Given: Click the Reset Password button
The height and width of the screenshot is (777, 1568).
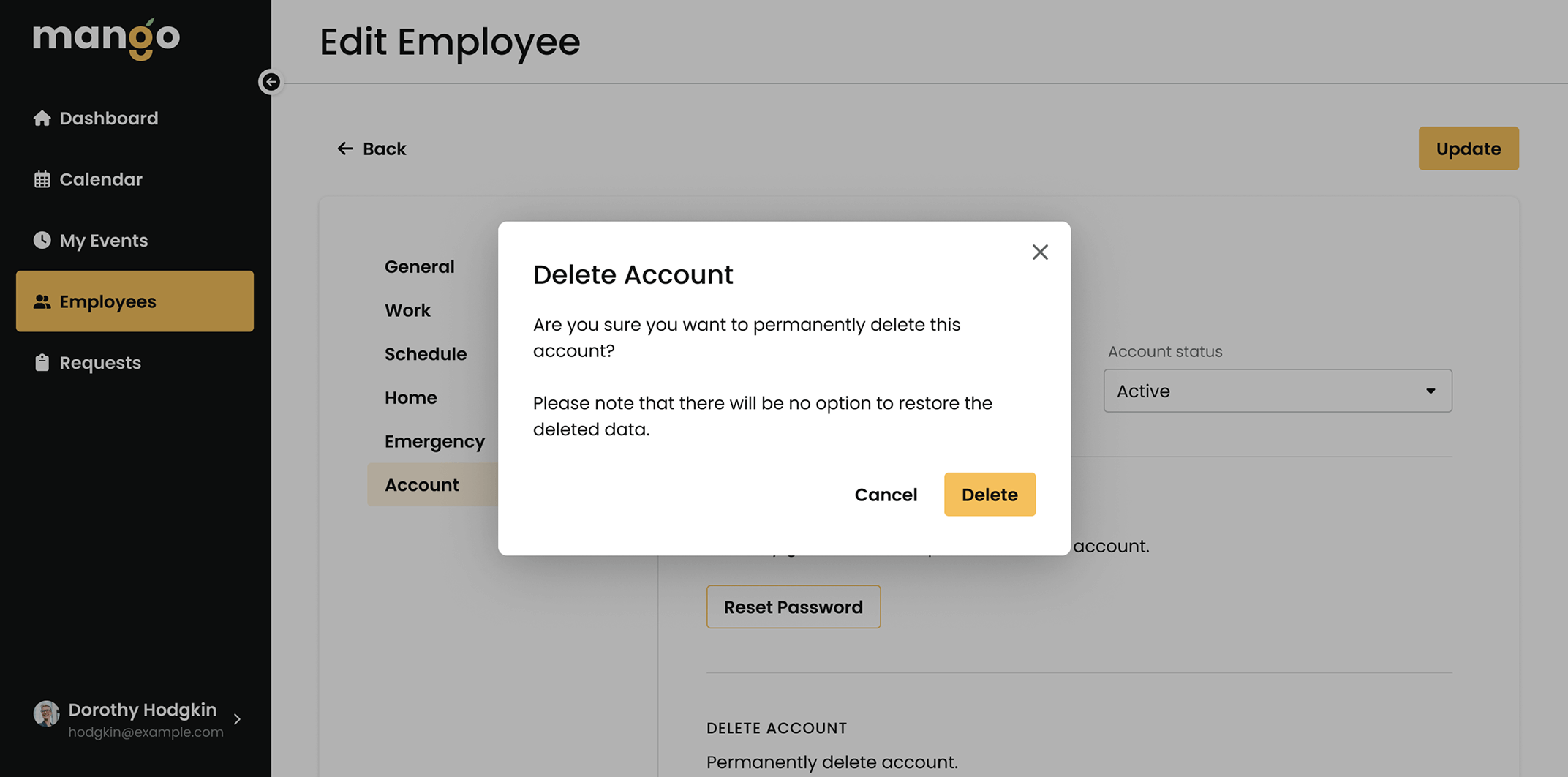Looking at the screenshot, I should click(x=793, y=607).
